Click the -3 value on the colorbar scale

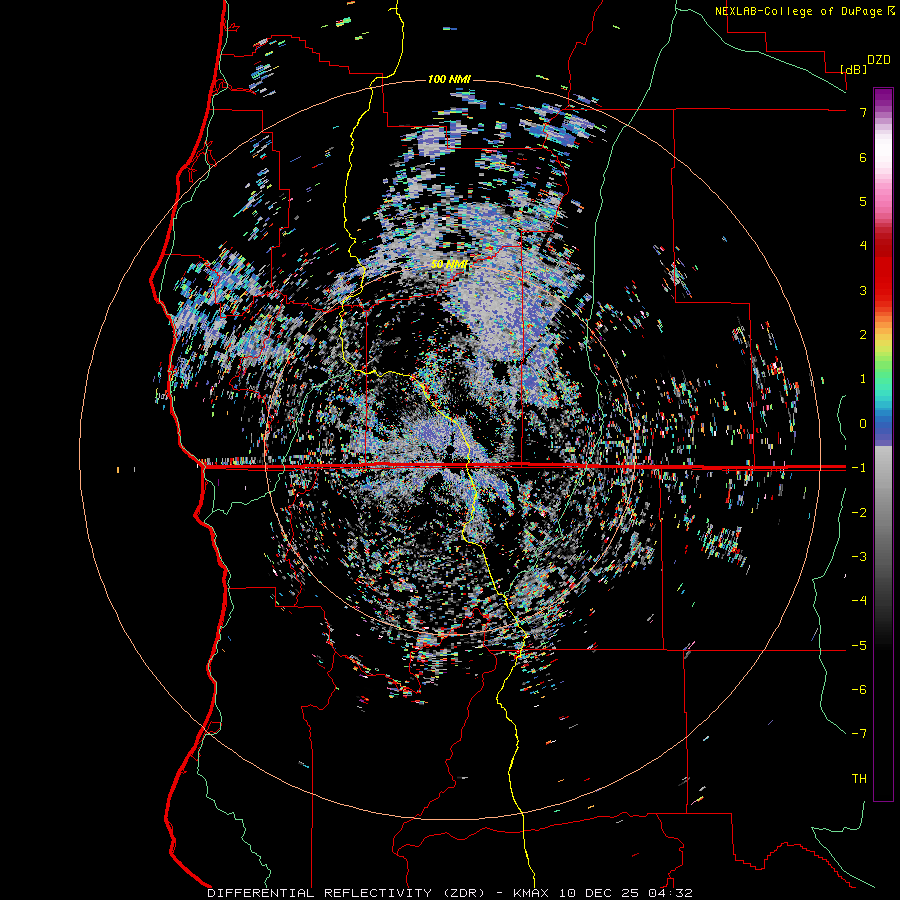coord(859,557)
